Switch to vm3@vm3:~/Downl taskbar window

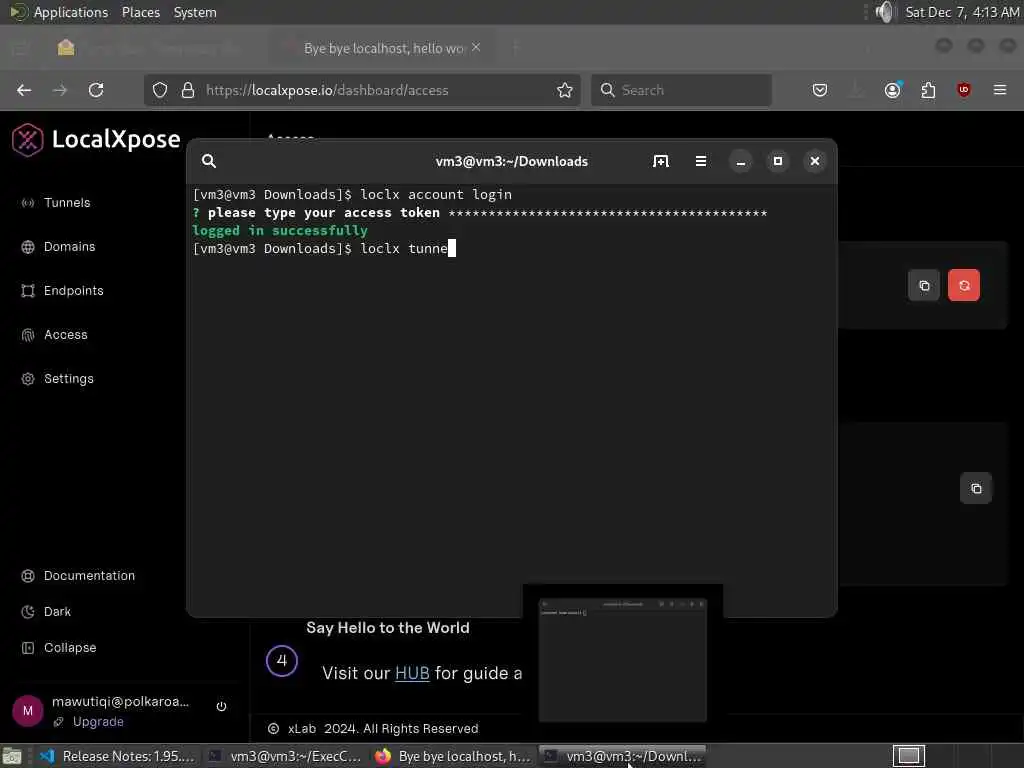pos(622,756)
